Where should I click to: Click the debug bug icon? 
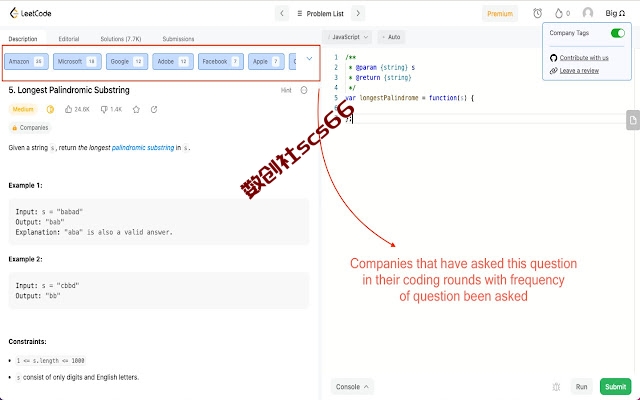[x=556, y=387]
